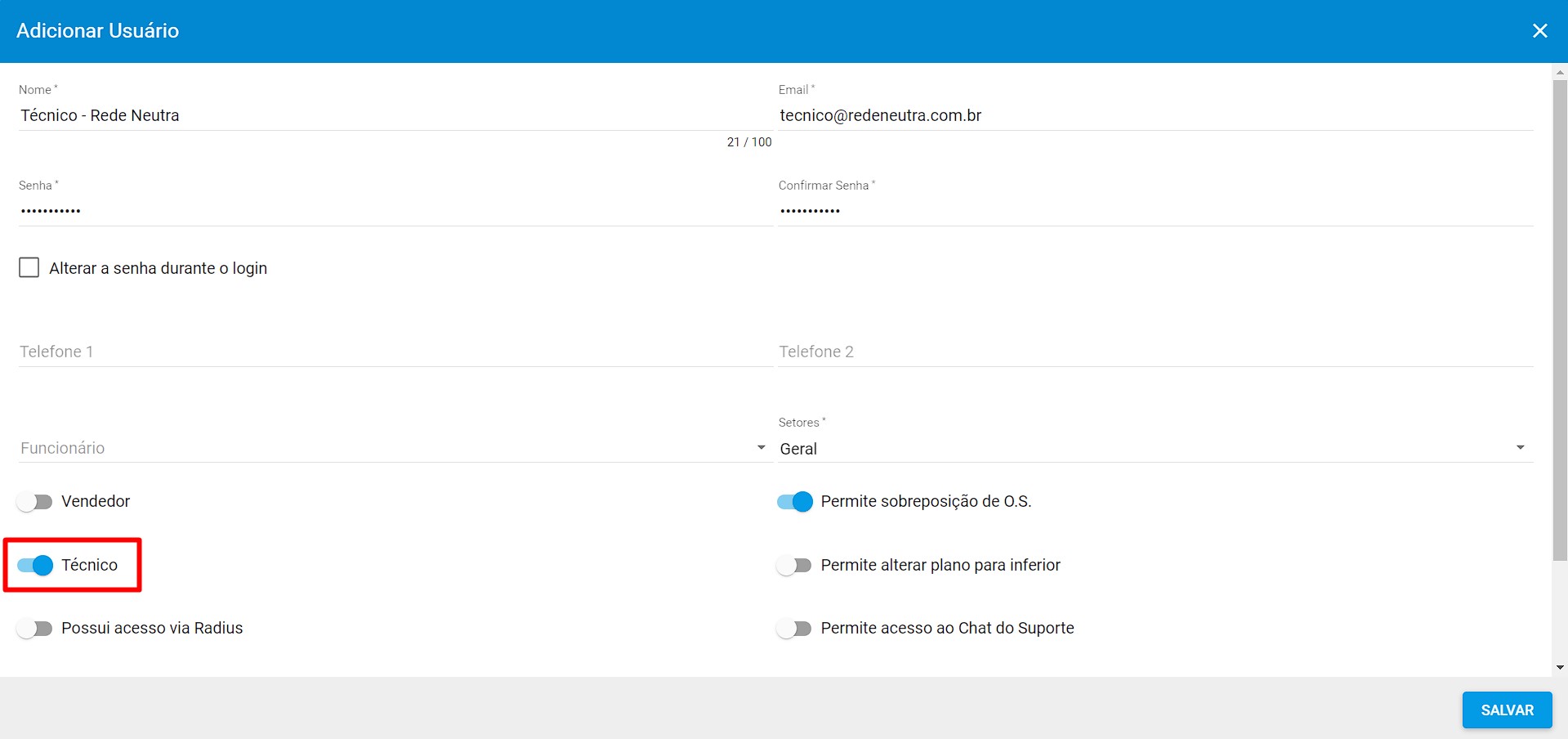Open the Funcionário dropdown

pos(392,448)
